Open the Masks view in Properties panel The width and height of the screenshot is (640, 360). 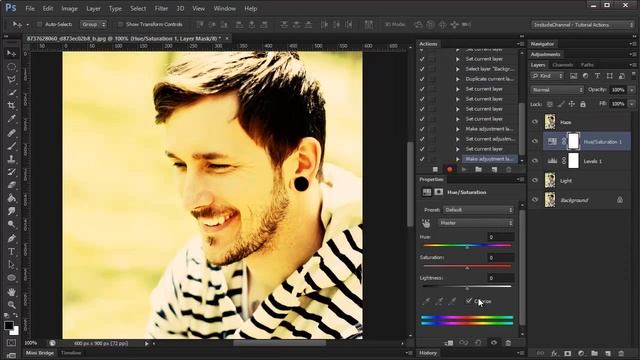439,192
